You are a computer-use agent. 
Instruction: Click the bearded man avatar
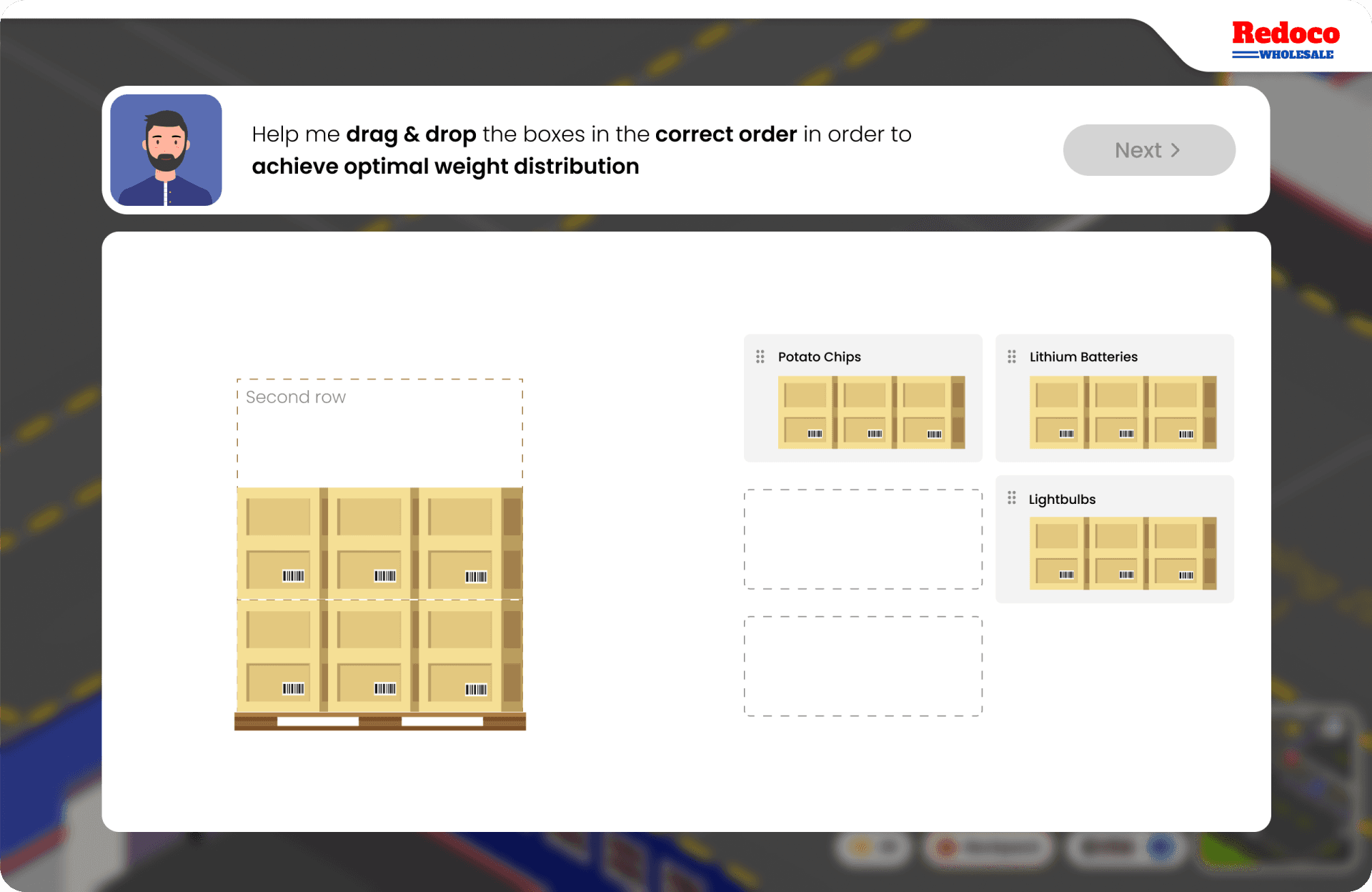[166, 150]
